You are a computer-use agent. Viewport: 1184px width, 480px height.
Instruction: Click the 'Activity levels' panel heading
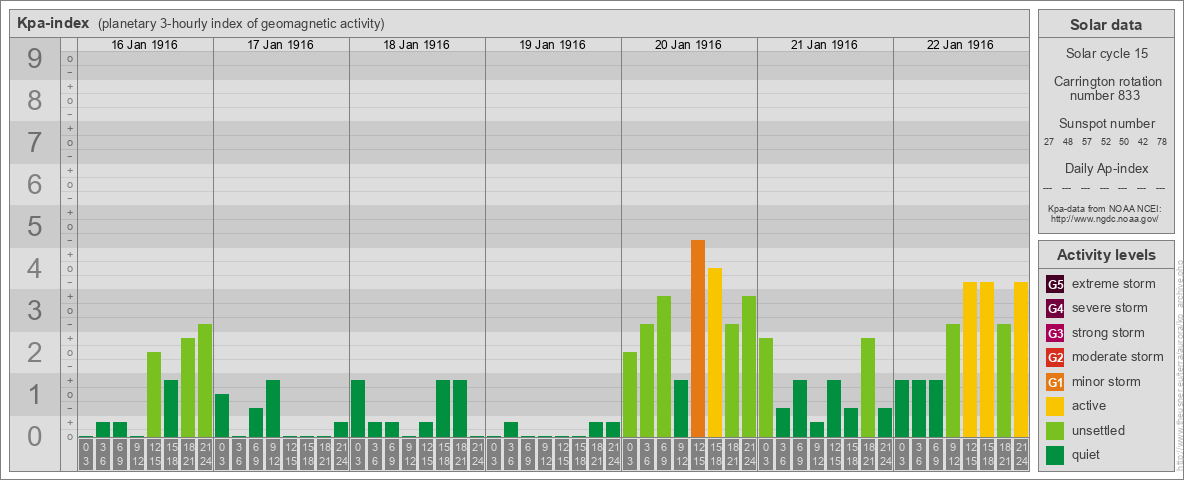coord(1106,255)
